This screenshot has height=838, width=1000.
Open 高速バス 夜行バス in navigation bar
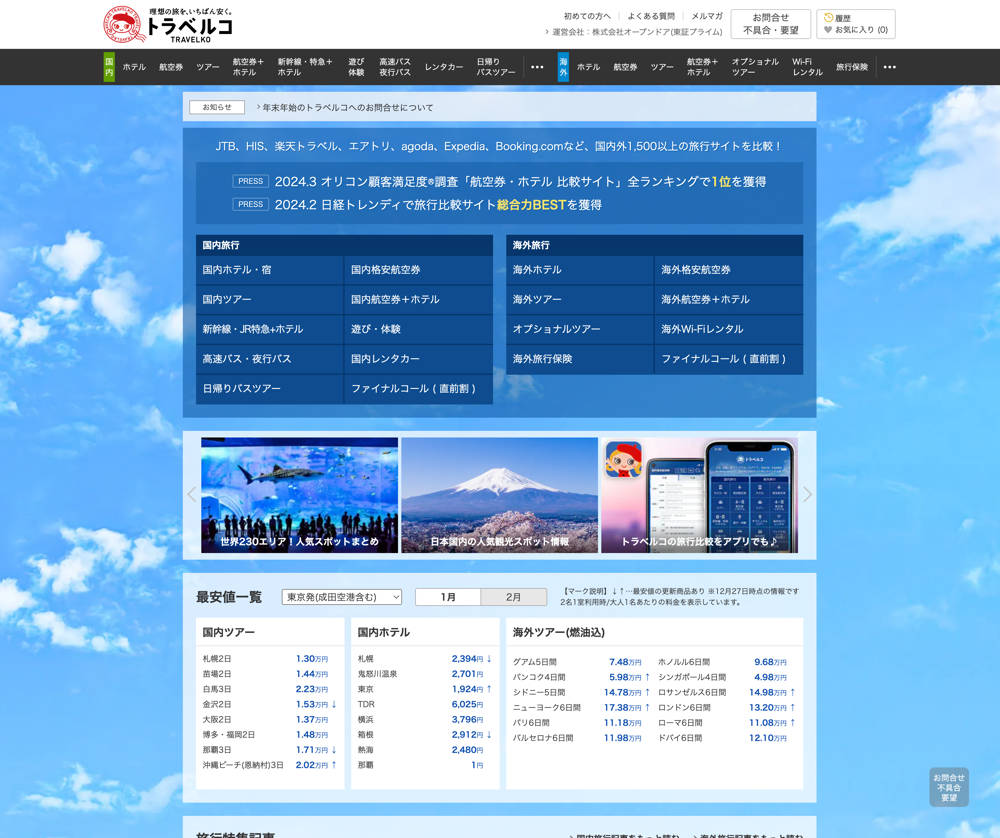[394, 67]
